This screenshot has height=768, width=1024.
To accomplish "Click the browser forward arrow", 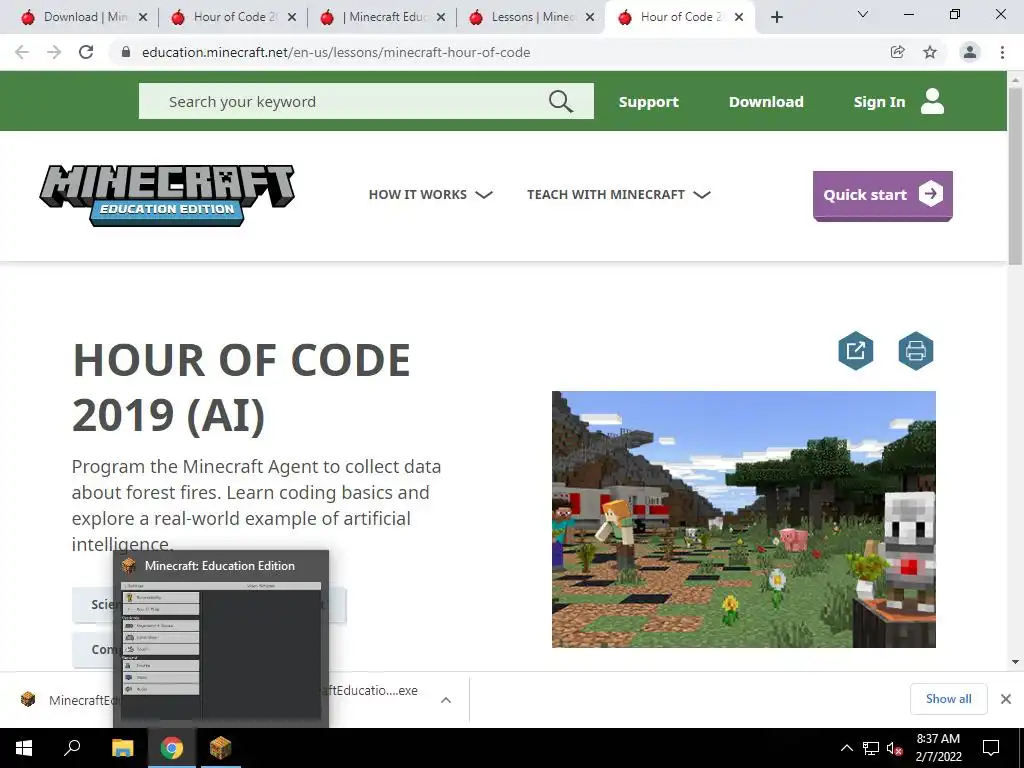I will [54, 52].
